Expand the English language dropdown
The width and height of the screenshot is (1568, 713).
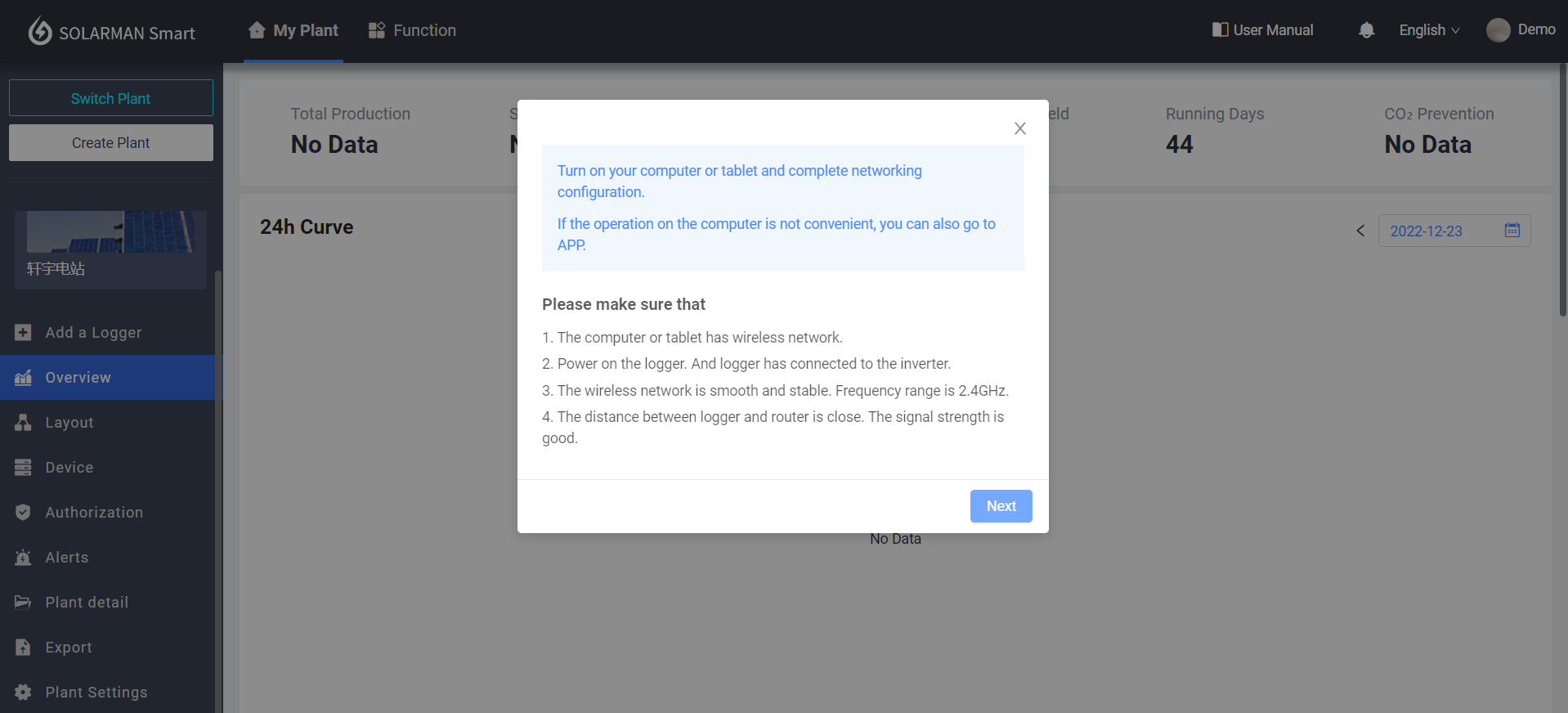1428,30
